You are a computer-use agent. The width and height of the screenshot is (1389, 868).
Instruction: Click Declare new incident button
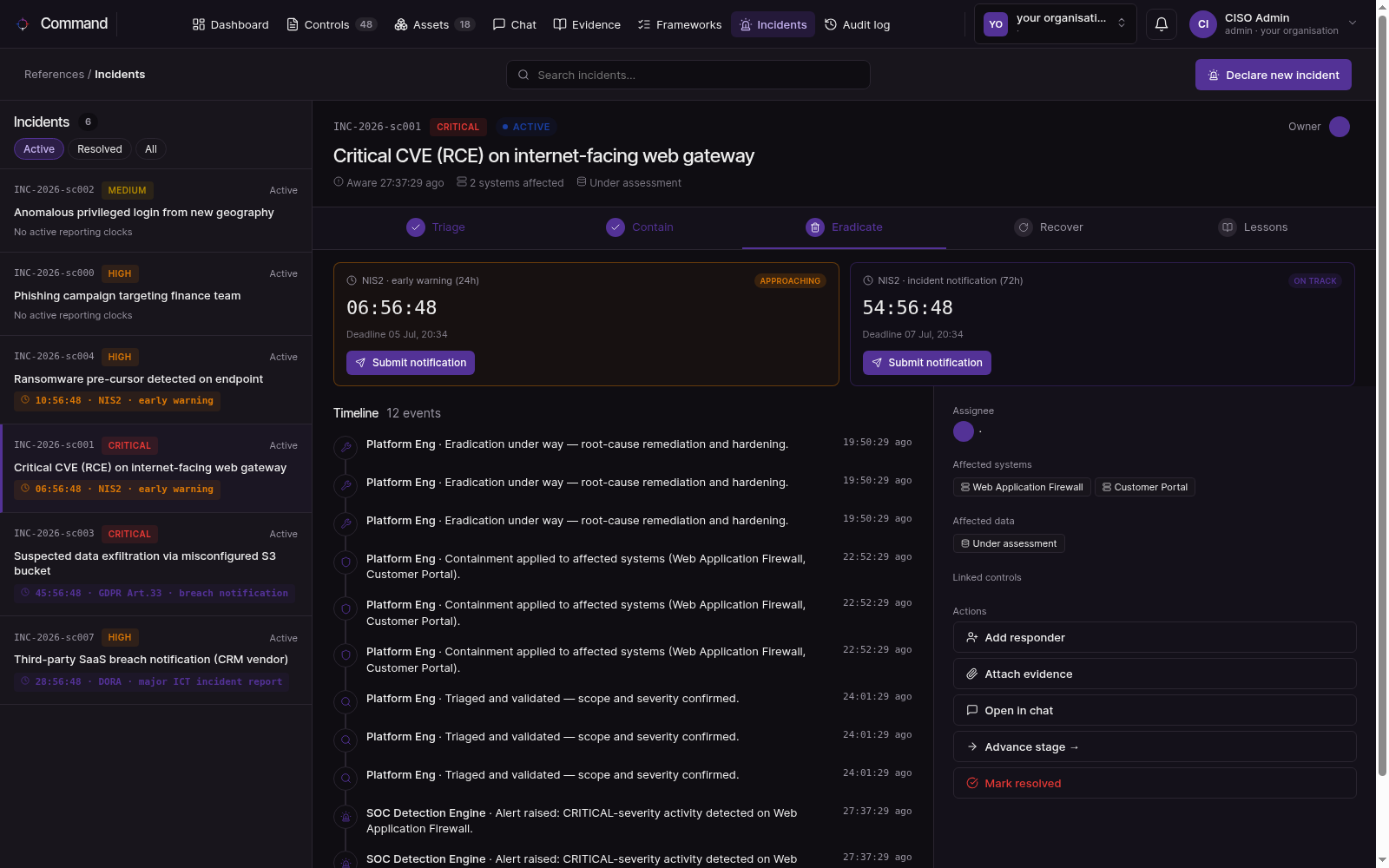(x=1273, y=75)
